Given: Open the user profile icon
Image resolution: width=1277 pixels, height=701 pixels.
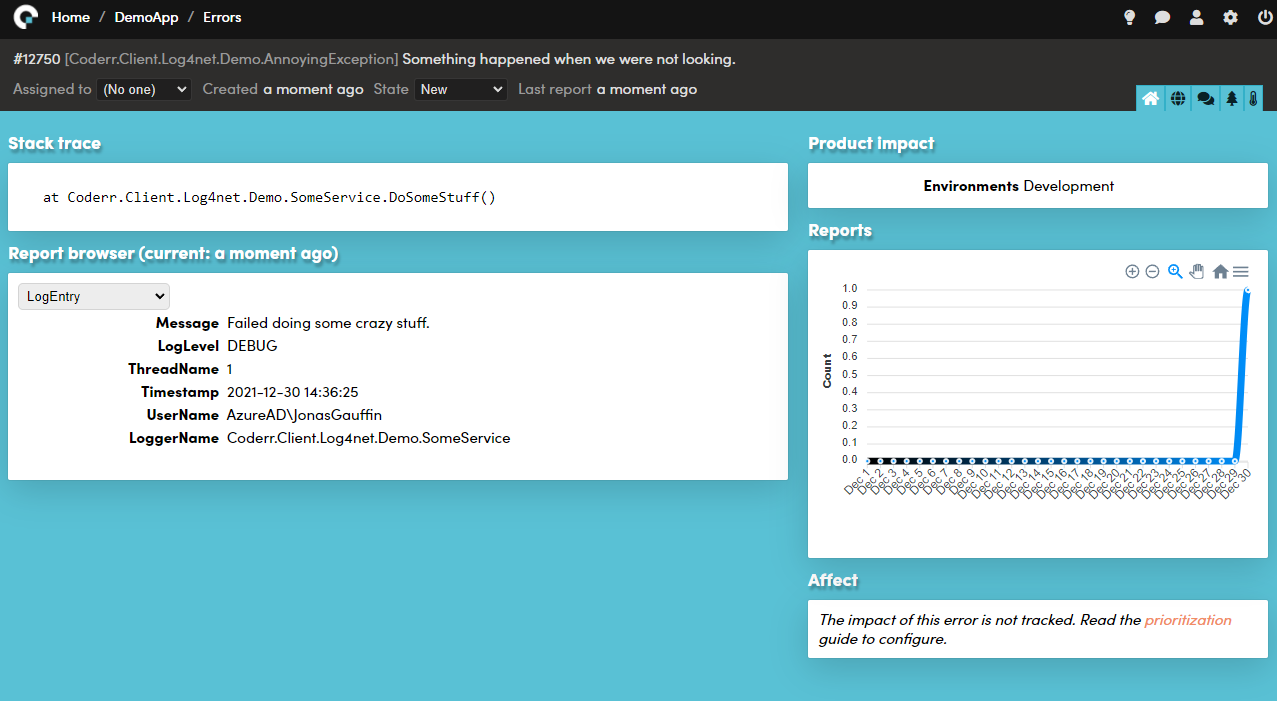Looking at the screenshot, I should point(1196,17).
